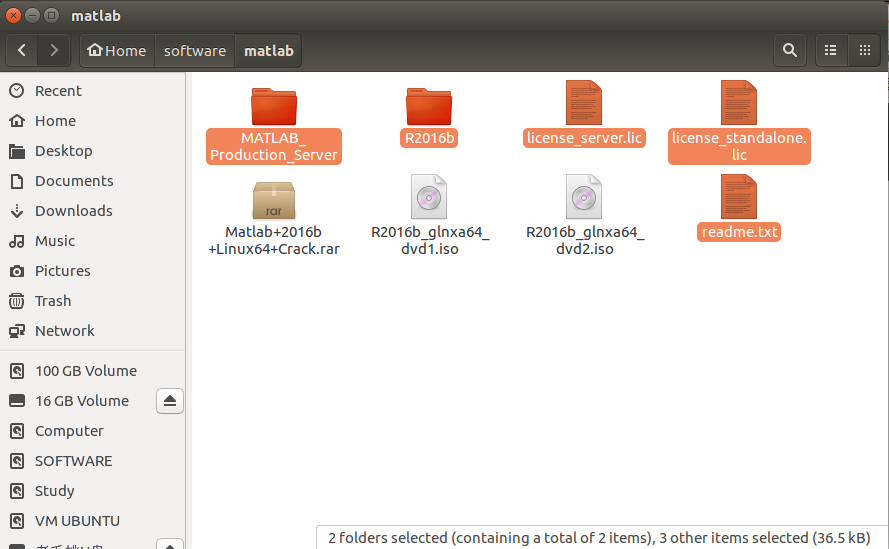The width and height of the screenshot is (889, 549).
Task: Click the Documents page icon
Action: click(17, 181)
